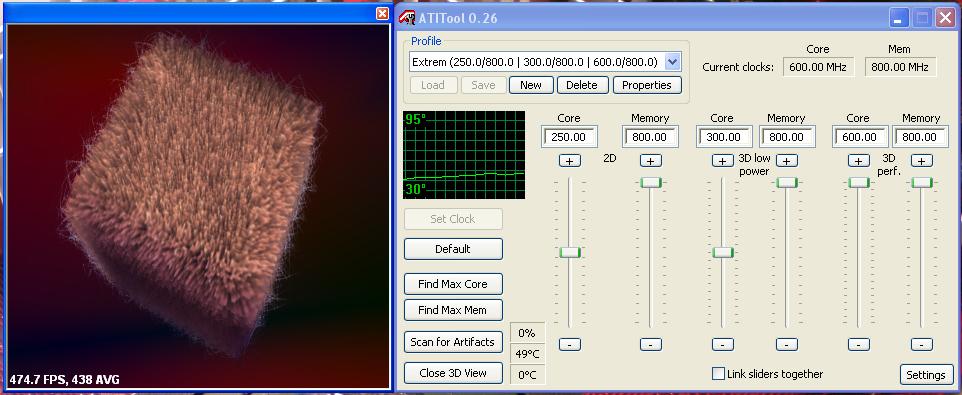The width and height of the screenshot is (962, 395).
Task: Click the New profile button
Action: pos(531,85)
